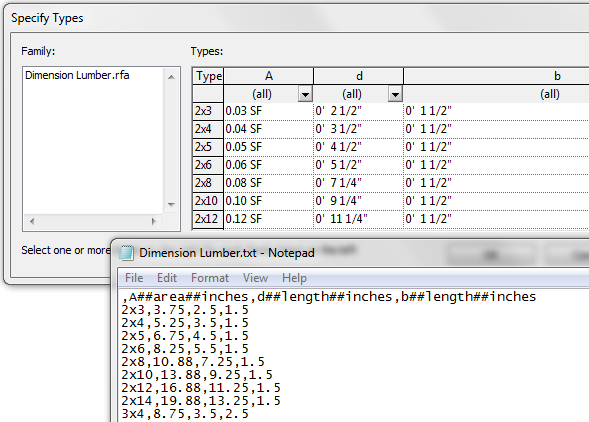
Task: Click the Notepad line 2x4,5.25,3.5,1.5
Action: coord(185,323)
